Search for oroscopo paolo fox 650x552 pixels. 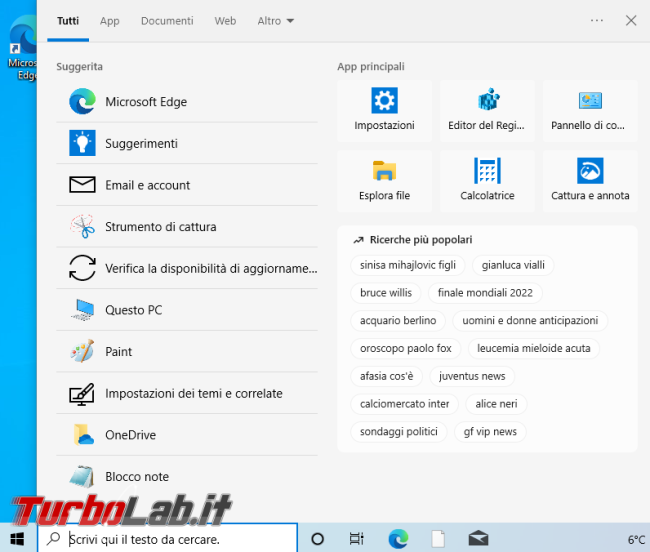pos(405,348)
